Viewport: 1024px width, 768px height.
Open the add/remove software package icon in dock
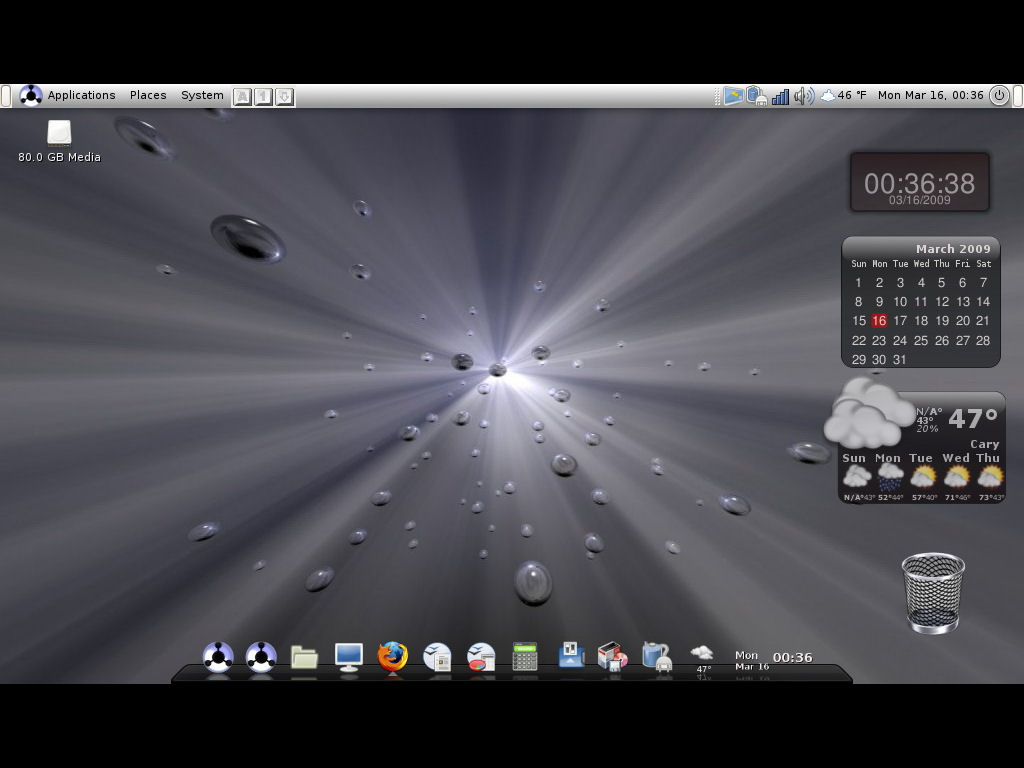[611, 656]
